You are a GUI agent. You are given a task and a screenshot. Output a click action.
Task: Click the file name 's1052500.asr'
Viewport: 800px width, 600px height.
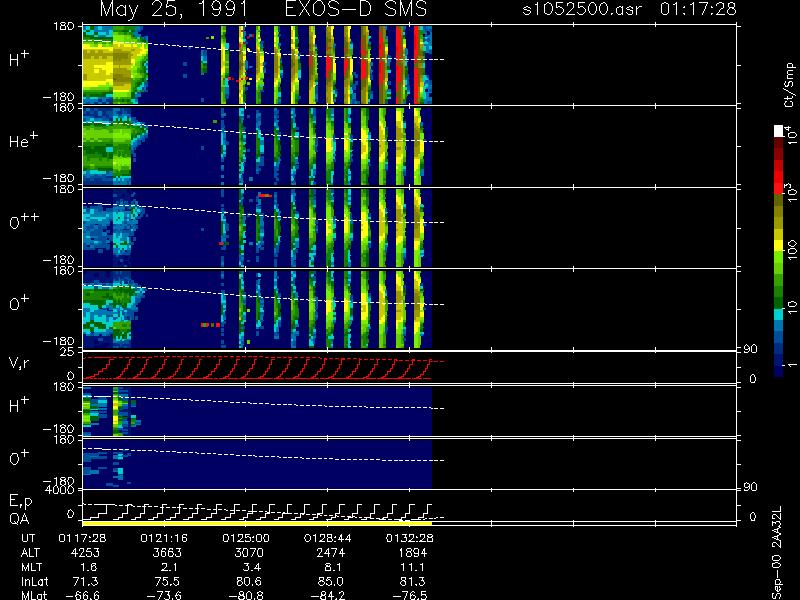click(x=582, y=9)
